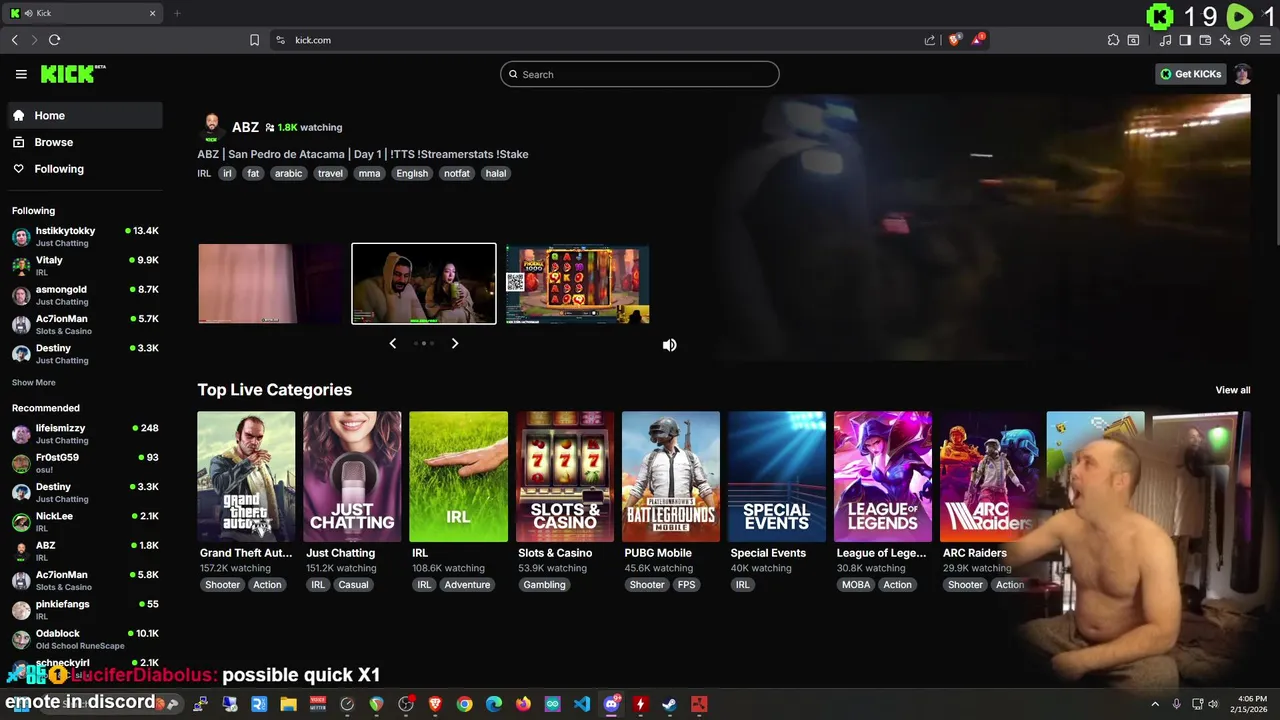
Task: Open ABZ channel name link
Action: (x=245, y=127)
